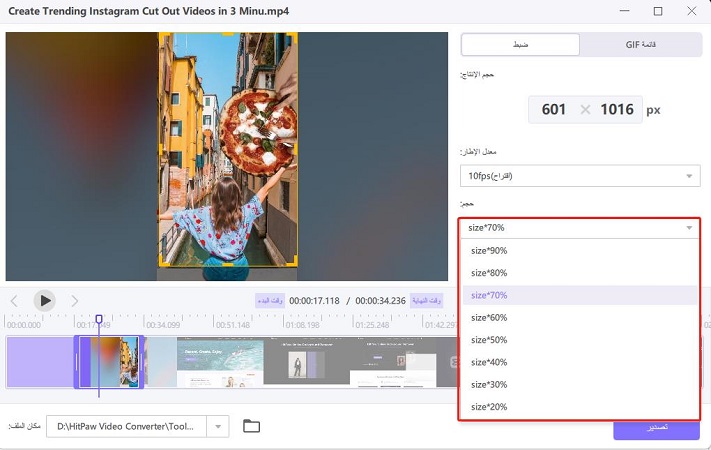Close the GIF creation window
The width and height of the screenshot is (711, 450).
pos(692,11)
